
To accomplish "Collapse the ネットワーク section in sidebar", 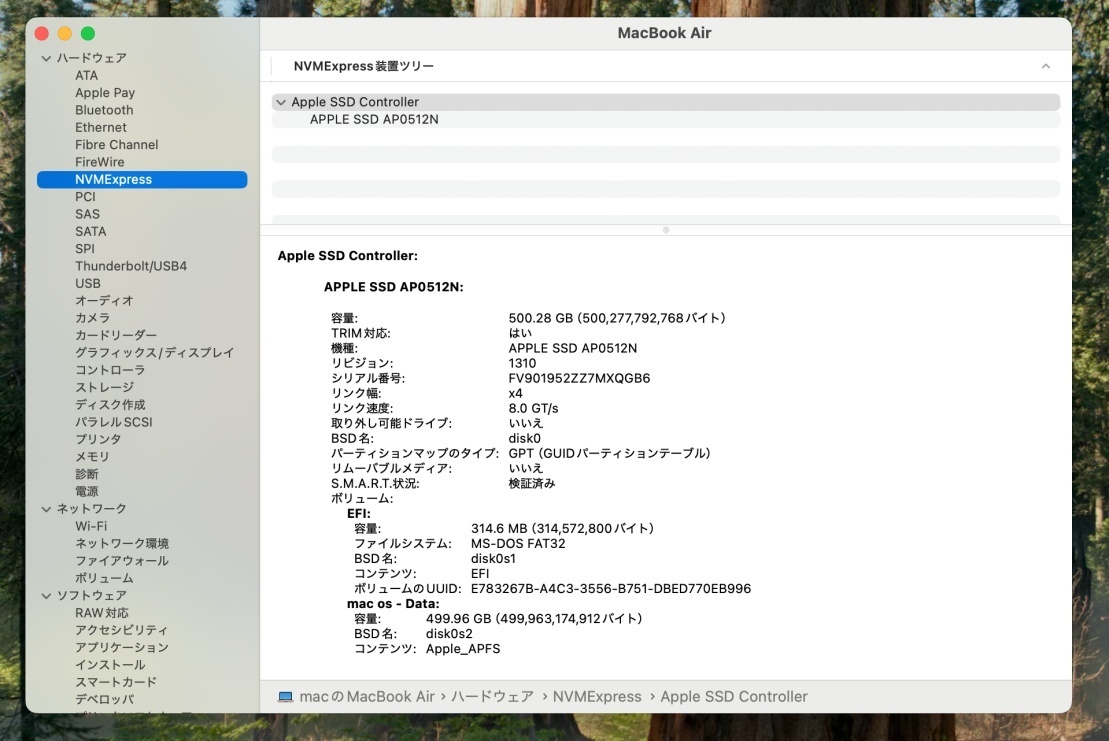I will coord(46,509).
